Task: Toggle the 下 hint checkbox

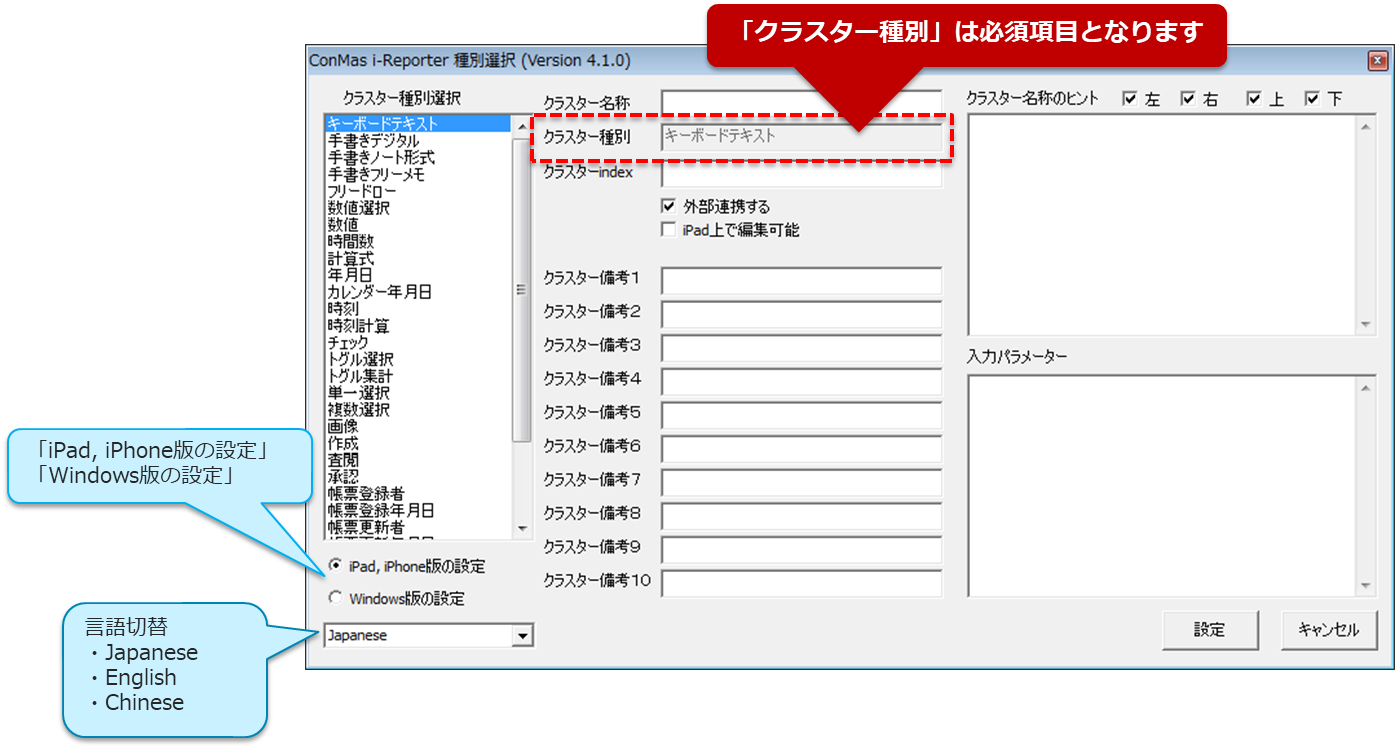Action: pos(1312,99)
